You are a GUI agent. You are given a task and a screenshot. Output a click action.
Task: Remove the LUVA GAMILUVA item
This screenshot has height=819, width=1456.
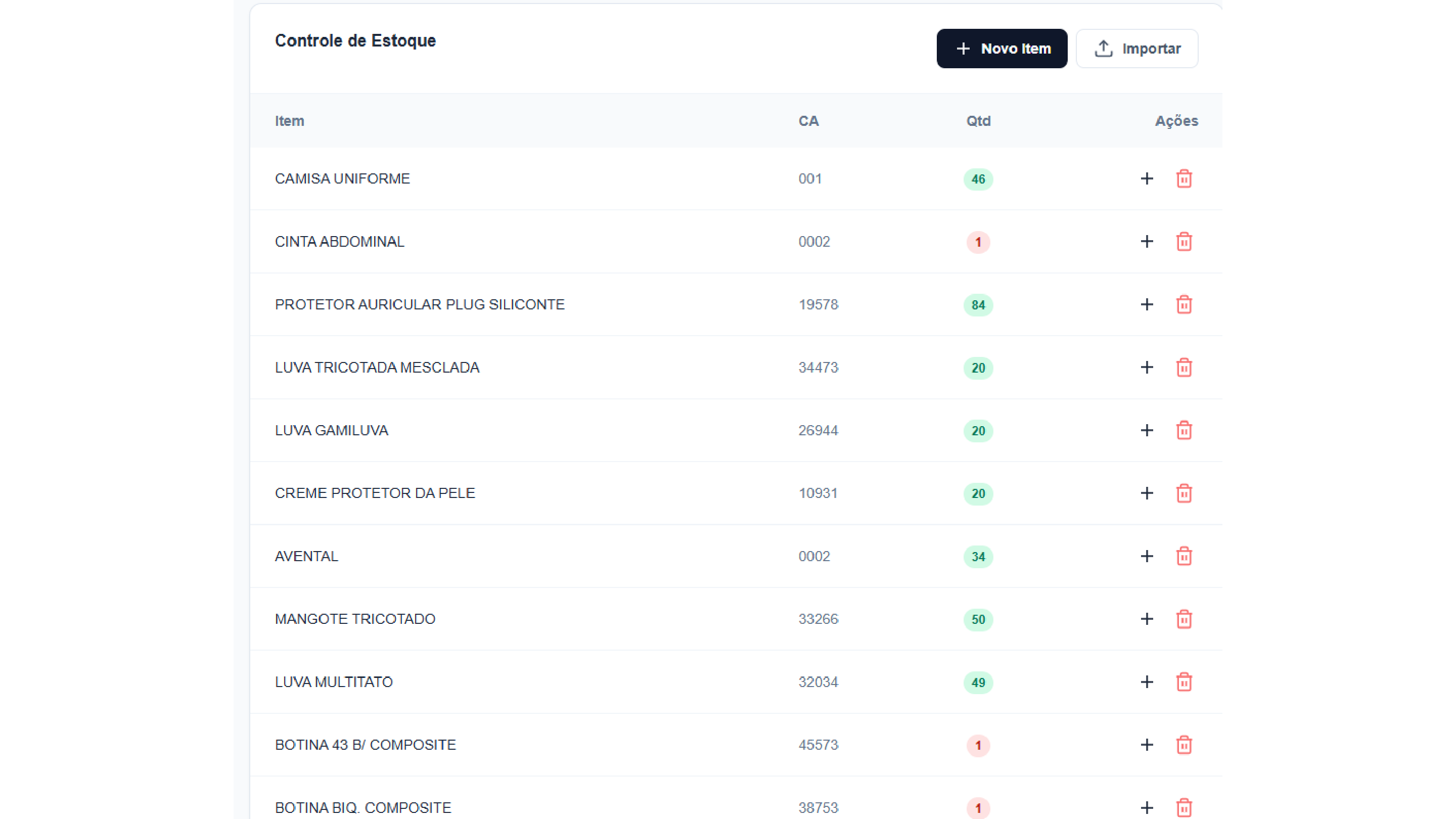point(1184,430)
